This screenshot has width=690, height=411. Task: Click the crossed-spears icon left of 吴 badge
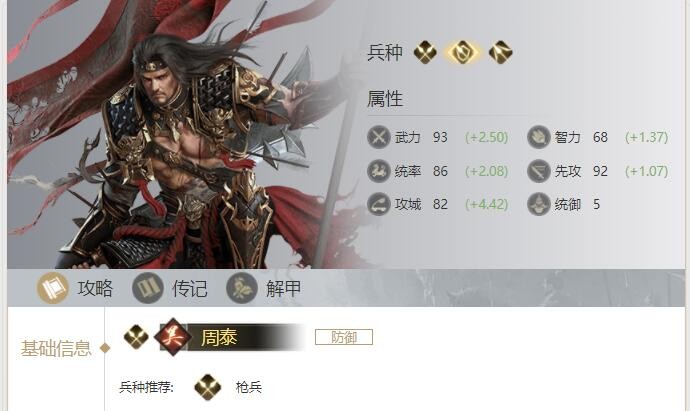point(136,337)
